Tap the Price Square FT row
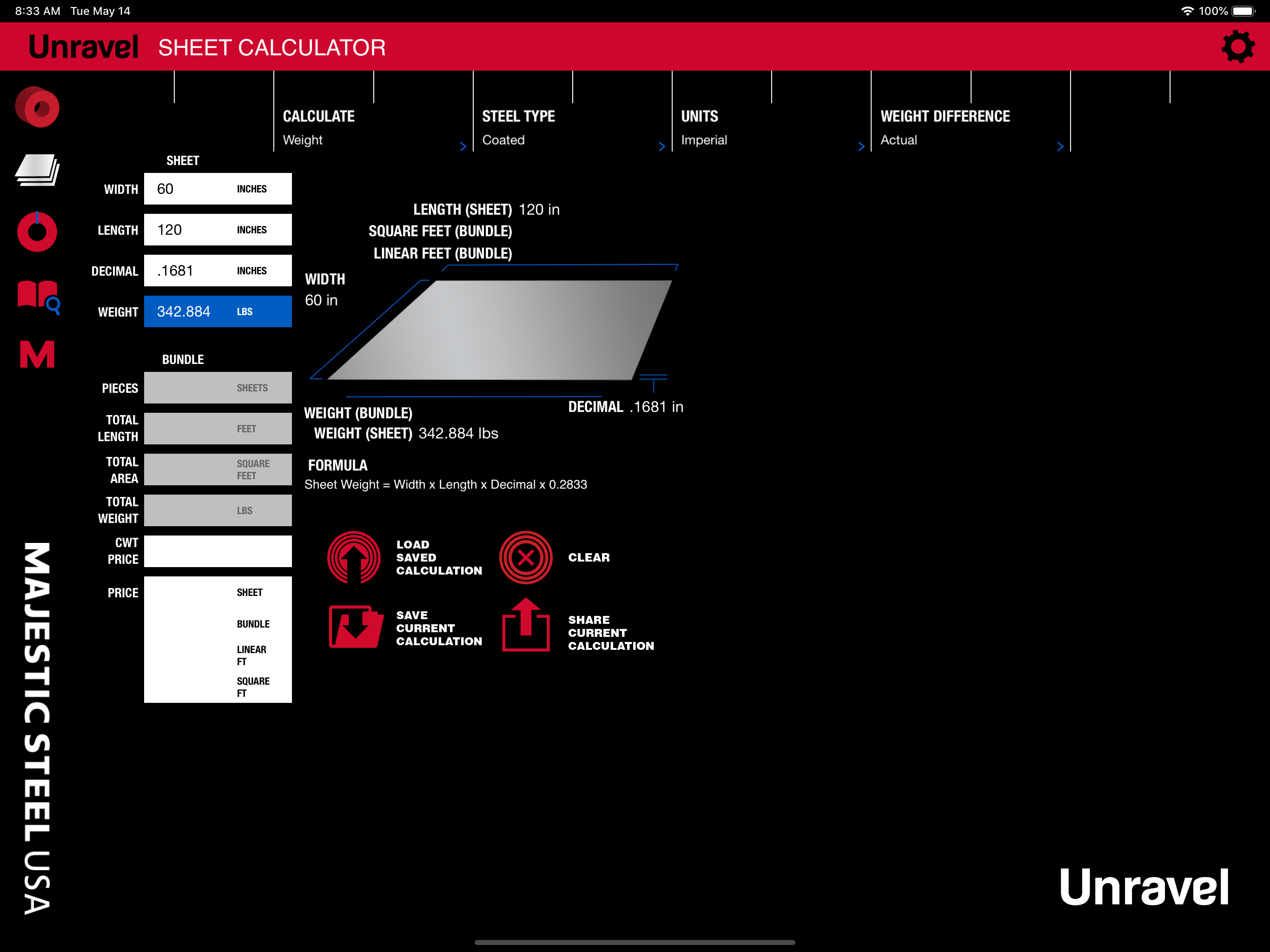 pos(218,688)
